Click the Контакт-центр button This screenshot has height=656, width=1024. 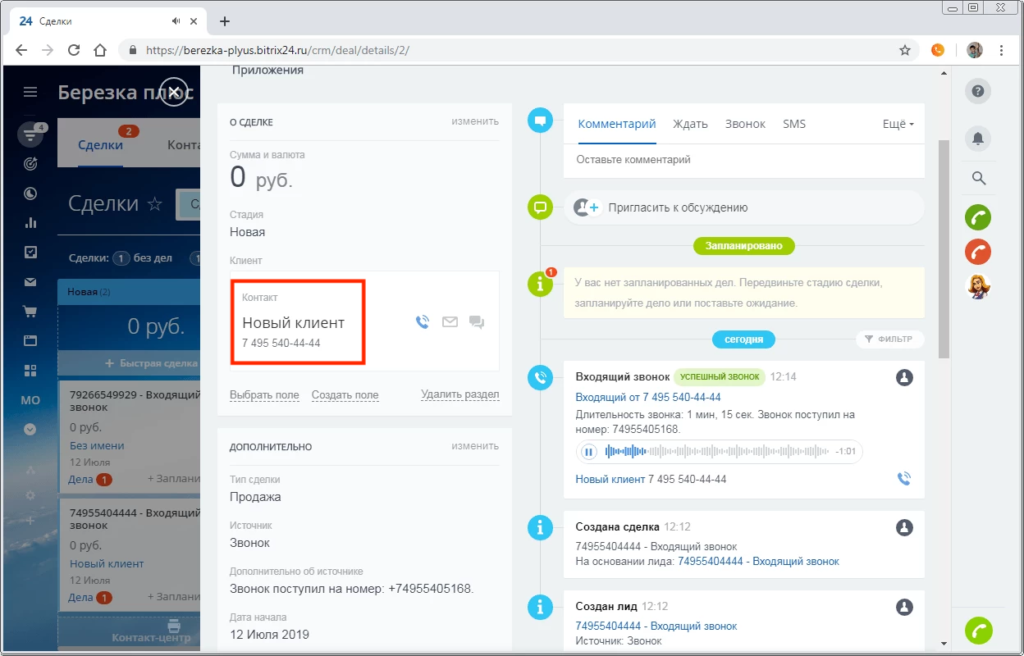pos(151,632)
